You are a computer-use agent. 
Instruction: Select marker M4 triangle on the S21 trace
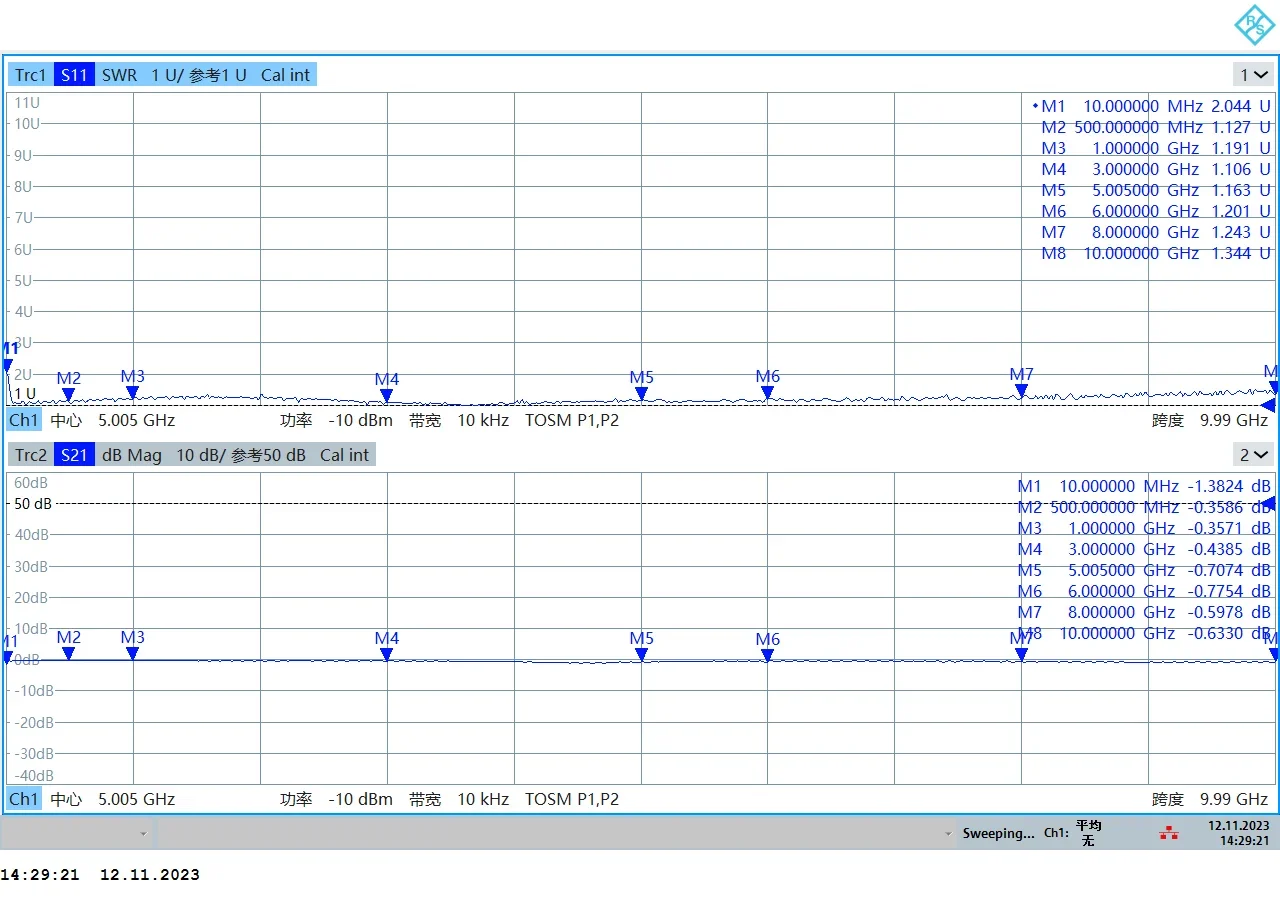click(x=387, y=655)
